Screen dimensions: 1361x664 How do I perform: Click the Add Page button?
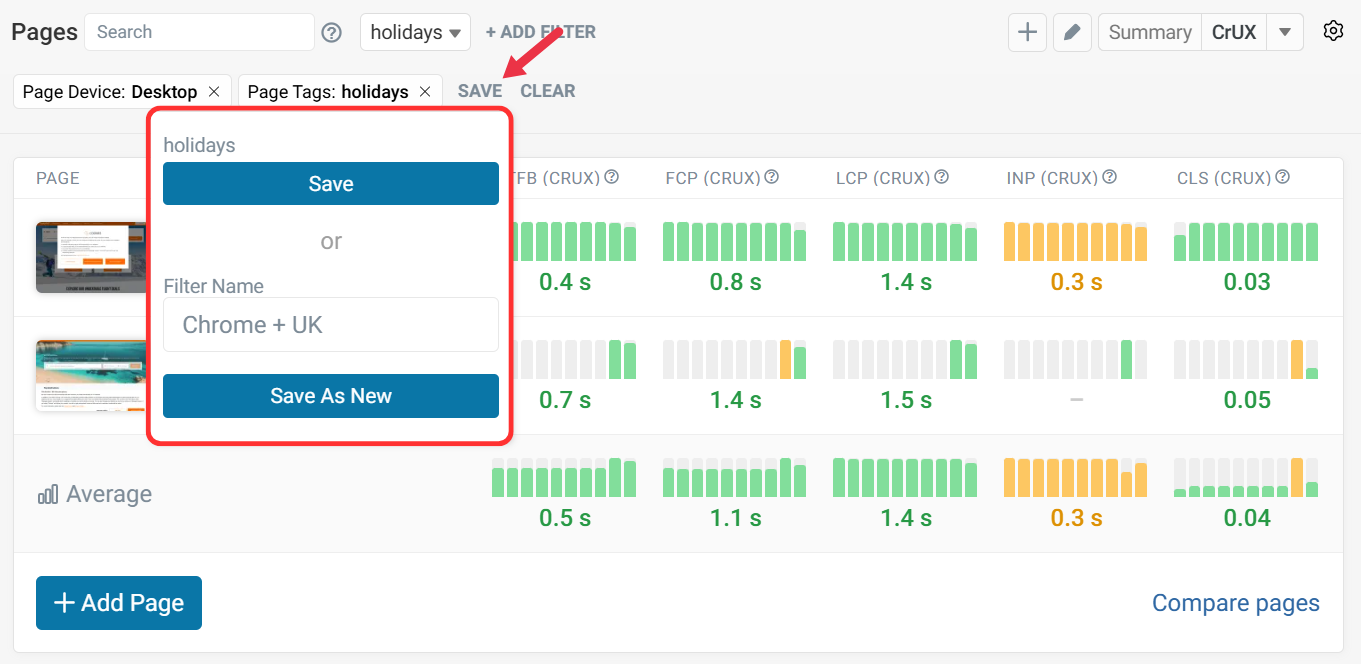point(119,603)
